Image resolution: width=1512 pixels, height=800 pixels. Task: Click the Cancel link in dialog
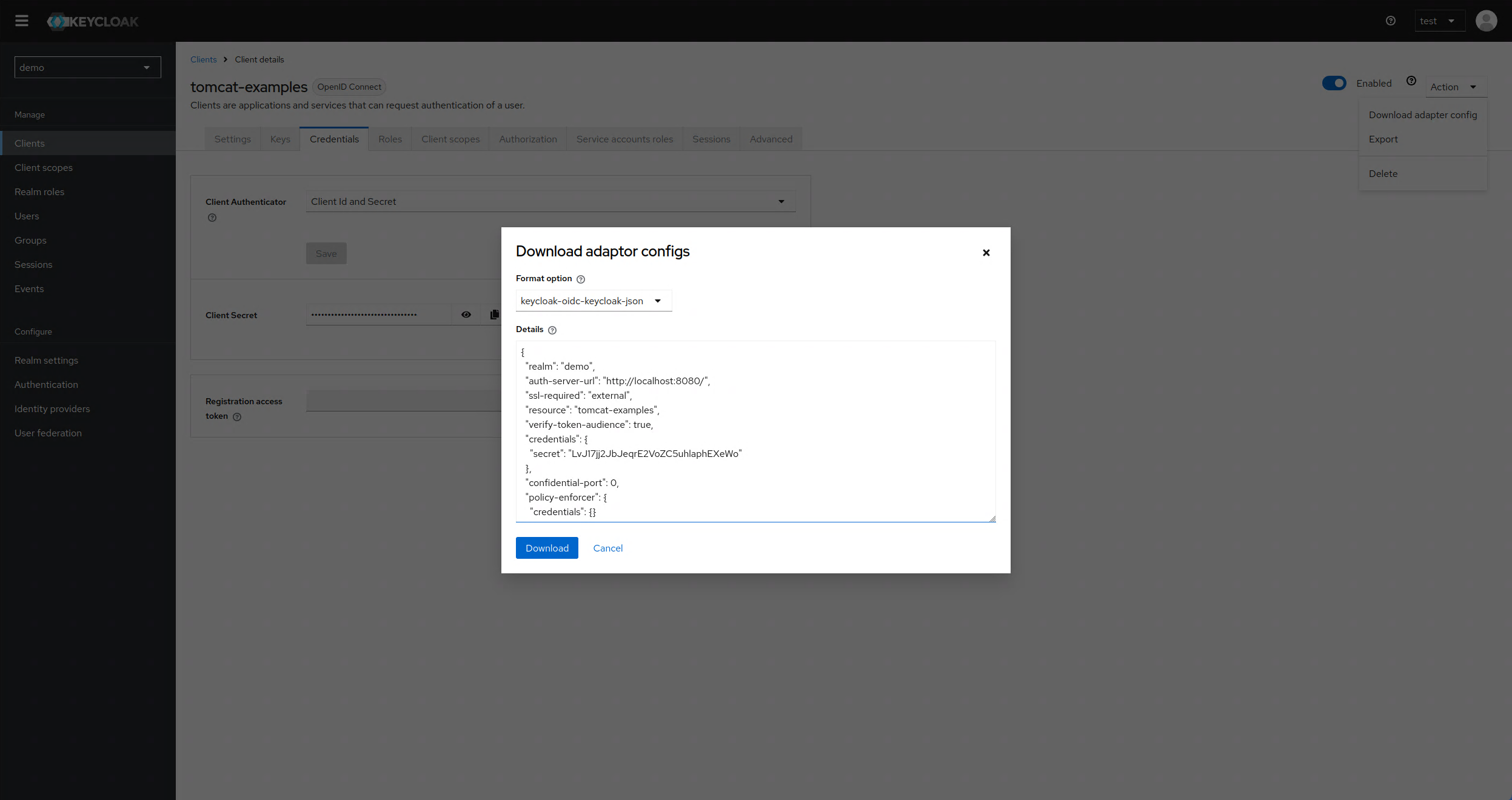607,548
